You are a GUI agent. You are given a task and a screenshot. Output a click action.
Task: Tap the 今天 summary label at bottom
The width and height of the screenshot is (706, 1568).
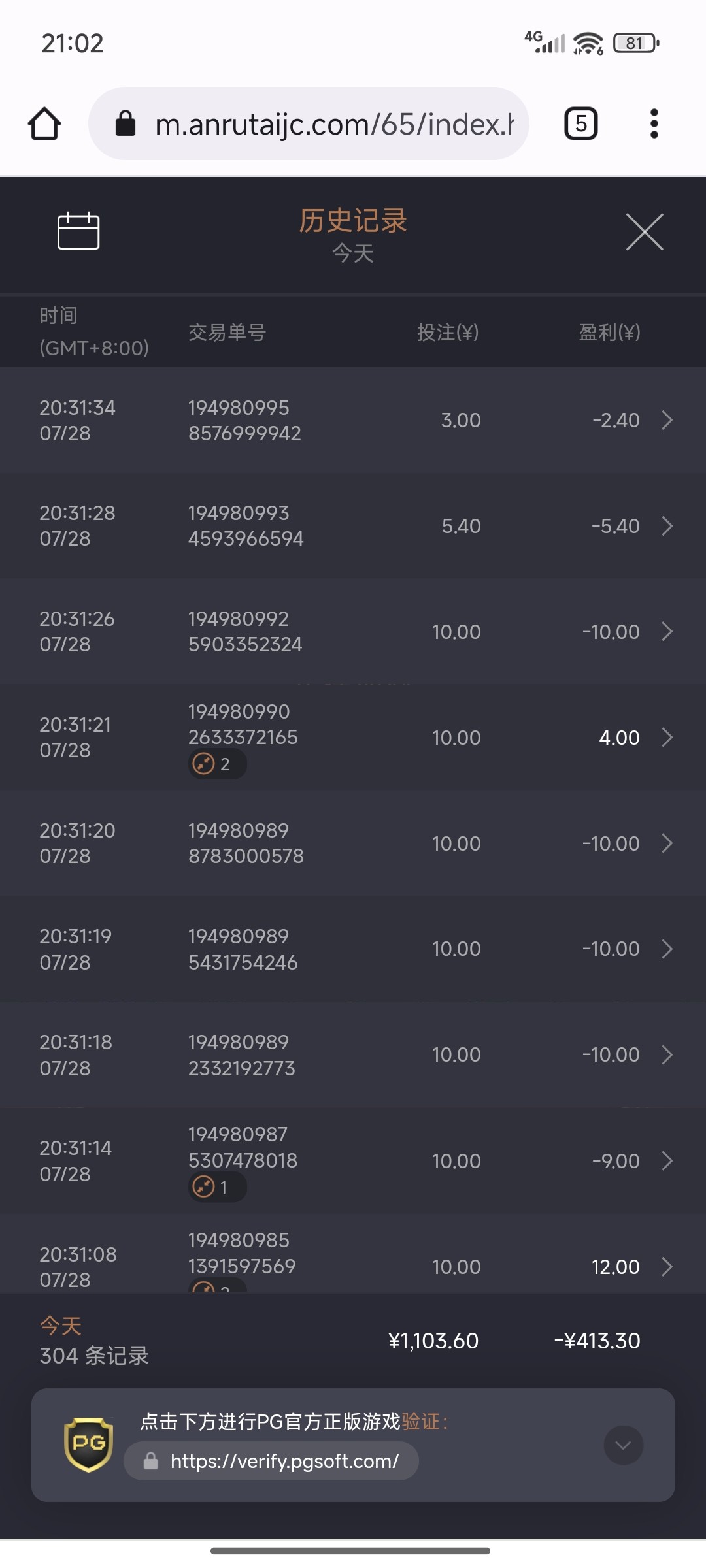61,1326
